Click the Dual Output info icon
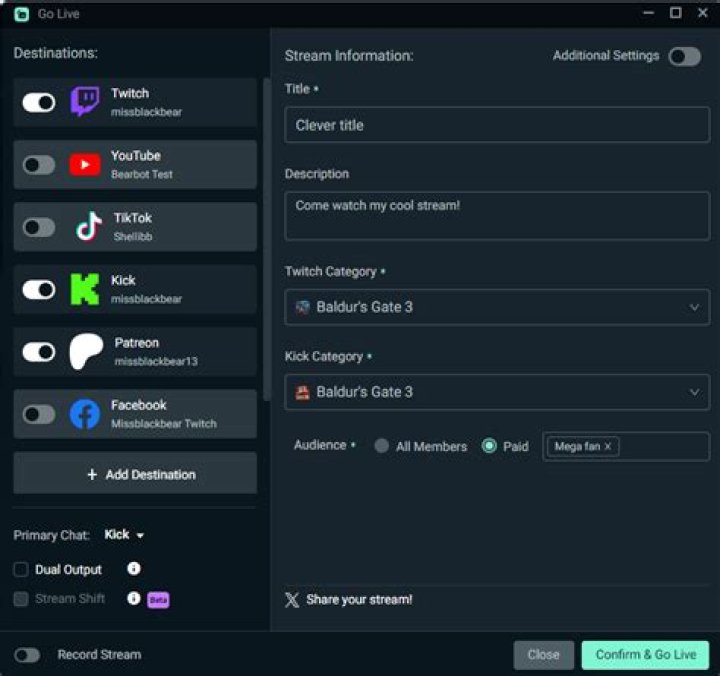This screenshot has width=720, height=676. pyautogui.click(x=134, y=569)
